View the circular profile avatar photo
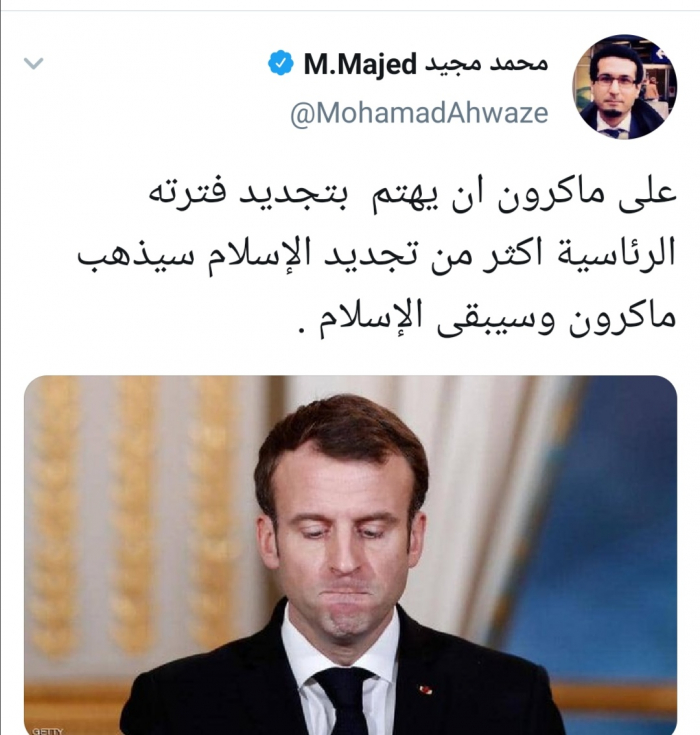 coord(625,87)
